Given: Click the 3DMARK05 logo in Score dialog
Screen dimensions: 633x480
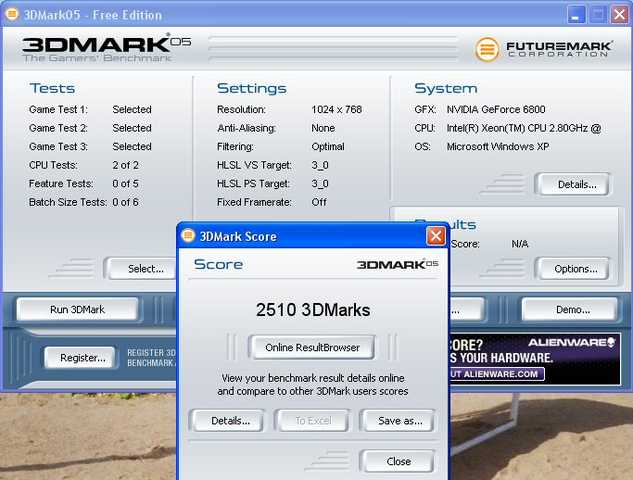Looking at the screenshot, I should pyautogui.click(x=397, y=264).
